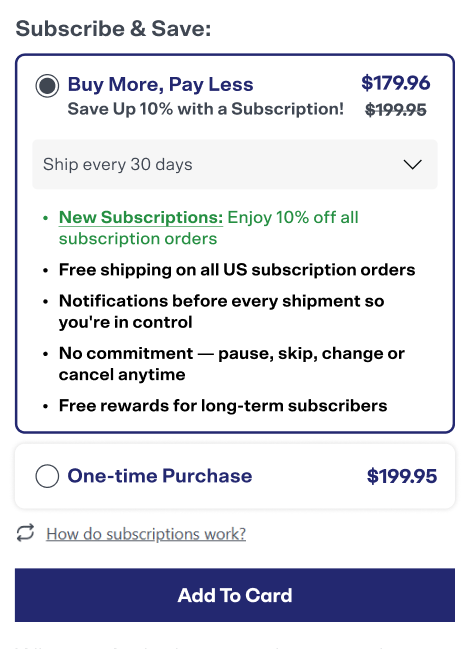Click the subscription cycle arrows icon
Image resolution: width=469 pixels, height=649 pixels.
tap(26, 533)
